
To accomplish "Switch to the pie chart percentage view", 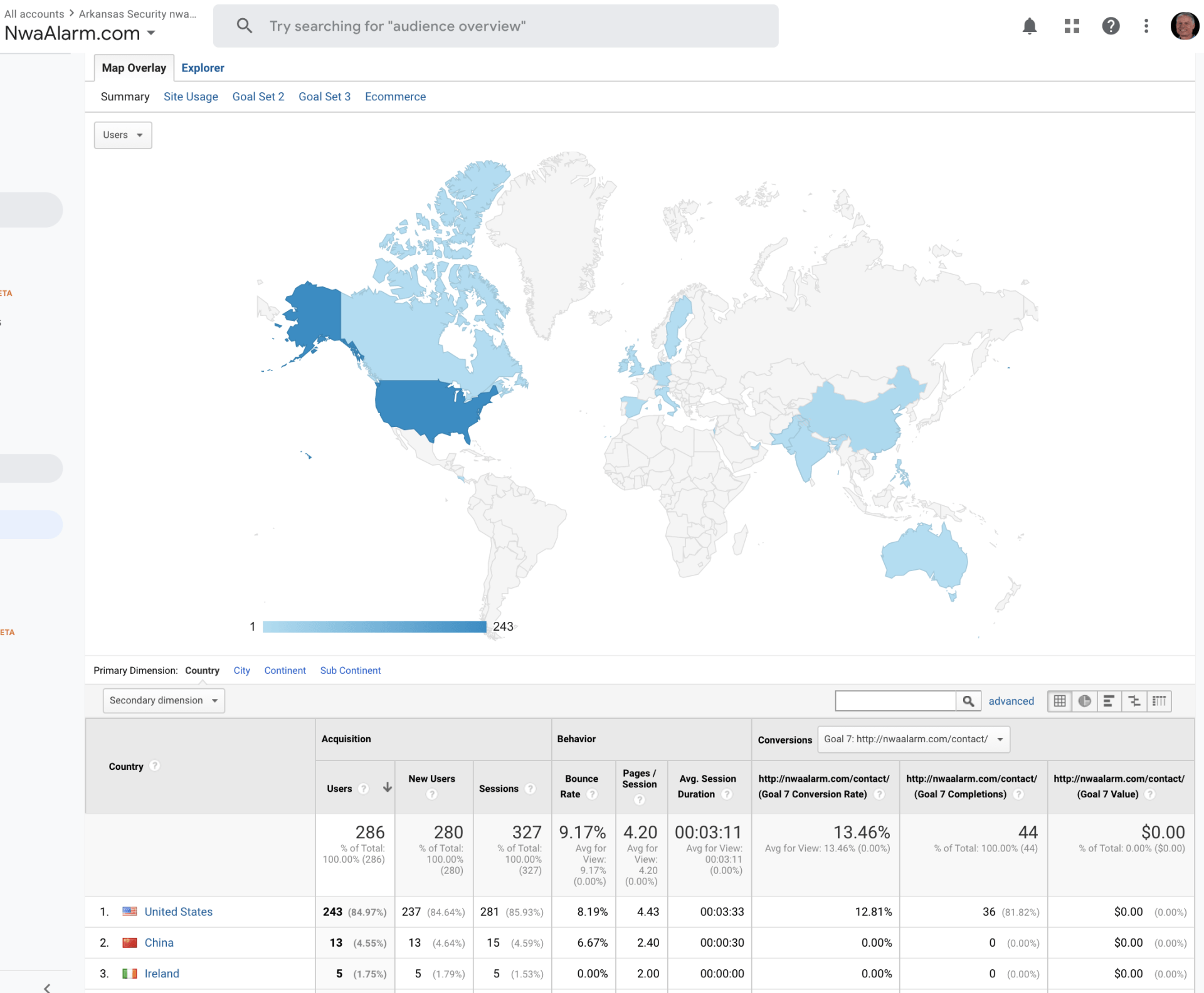I will pos(1084,701).
